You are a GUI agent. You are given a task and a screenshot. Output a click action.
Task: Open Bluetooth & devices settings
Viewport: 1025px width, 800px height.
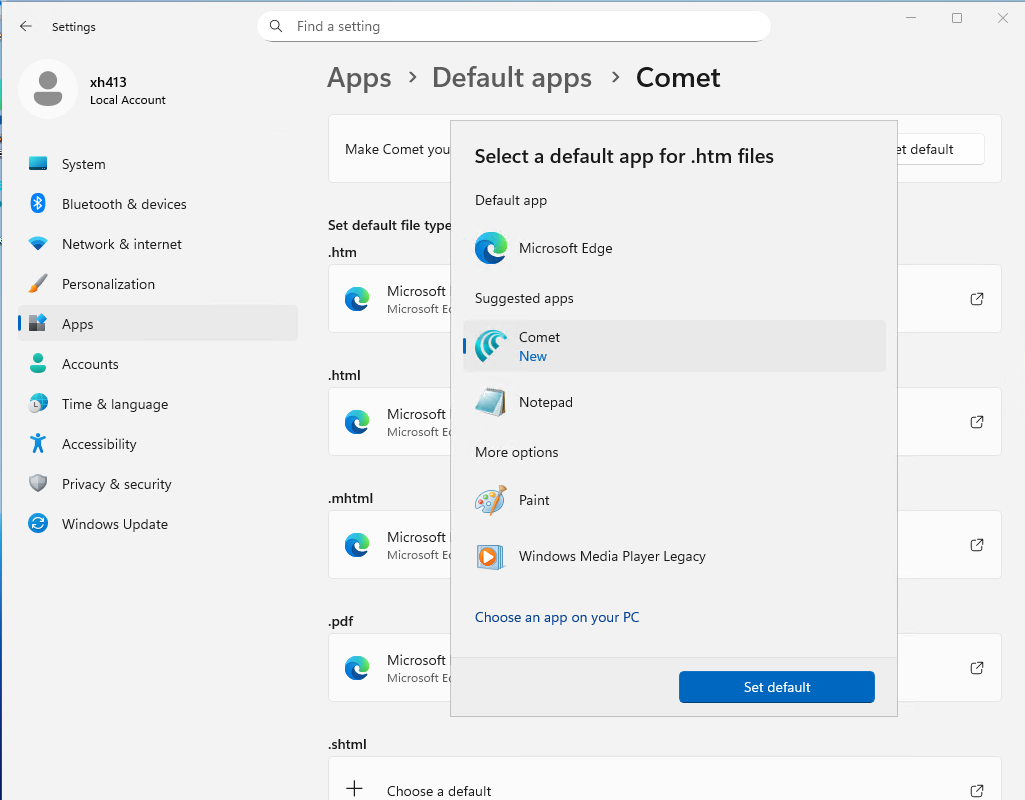click(x=124, y=204)
